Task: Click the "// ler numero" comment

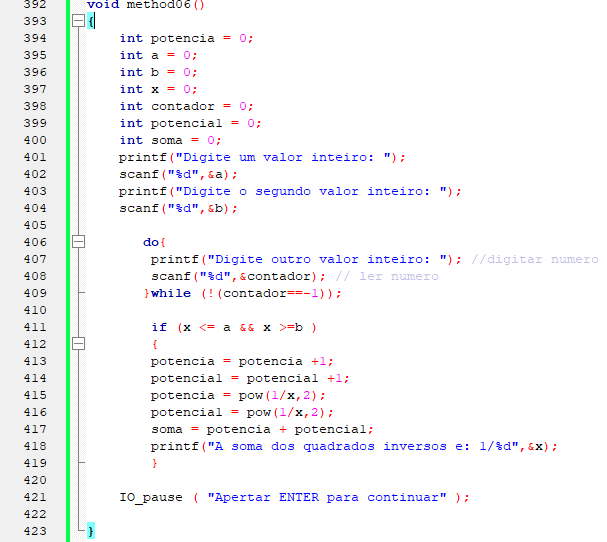Action: (387, 276)
